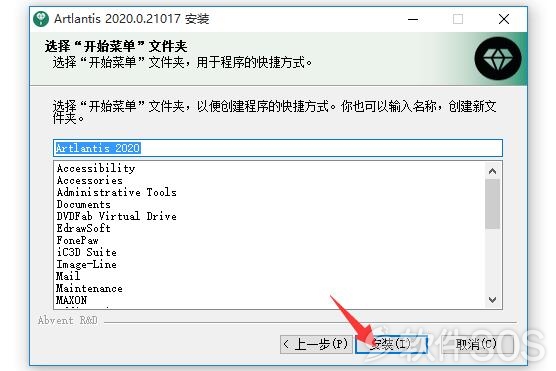Viewport: 556px width, 371px height.
Task: Select Documents in the folder list
Action: (83, 204)
